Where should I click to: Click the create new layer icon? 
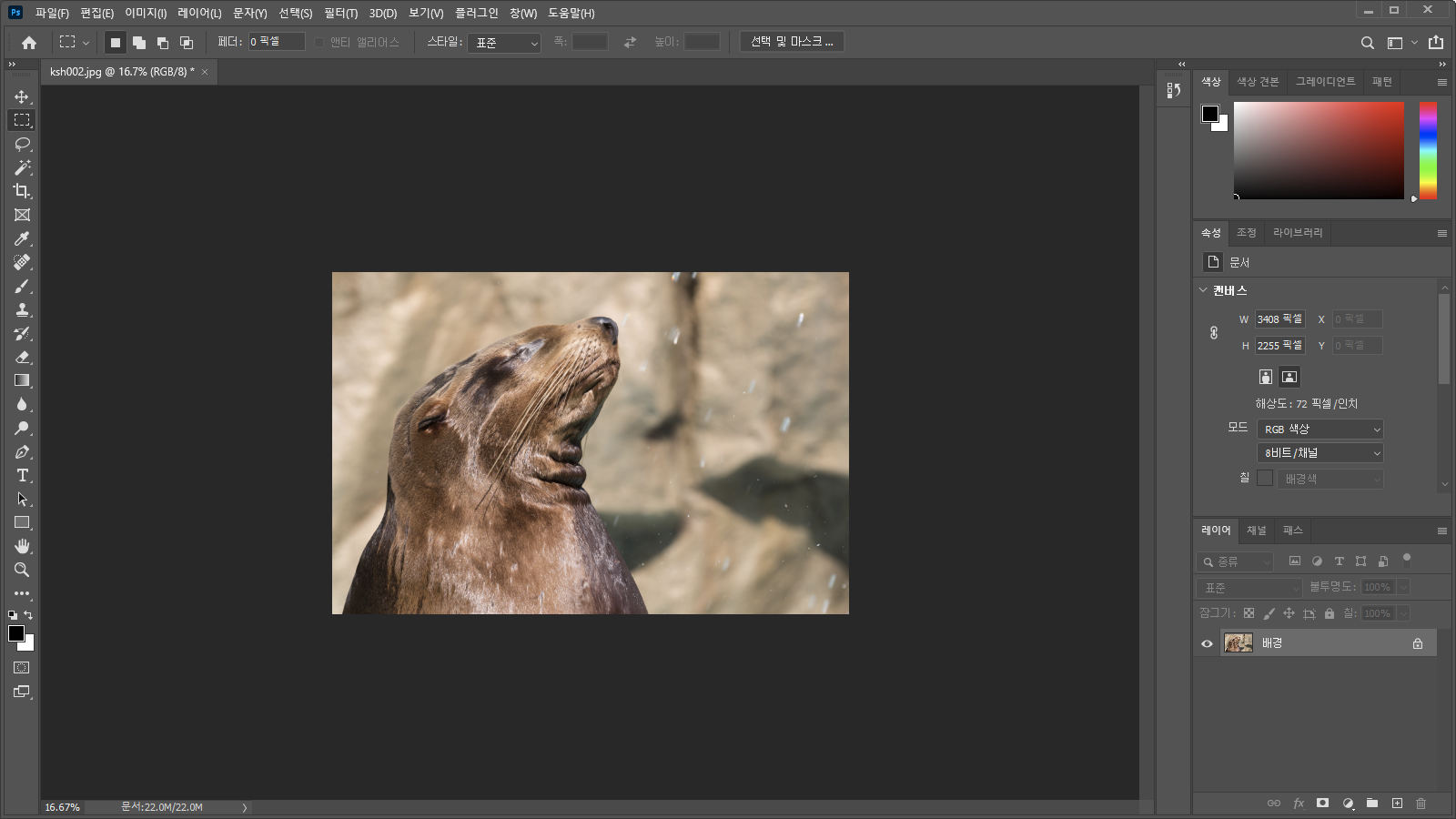coord(1397,804)
